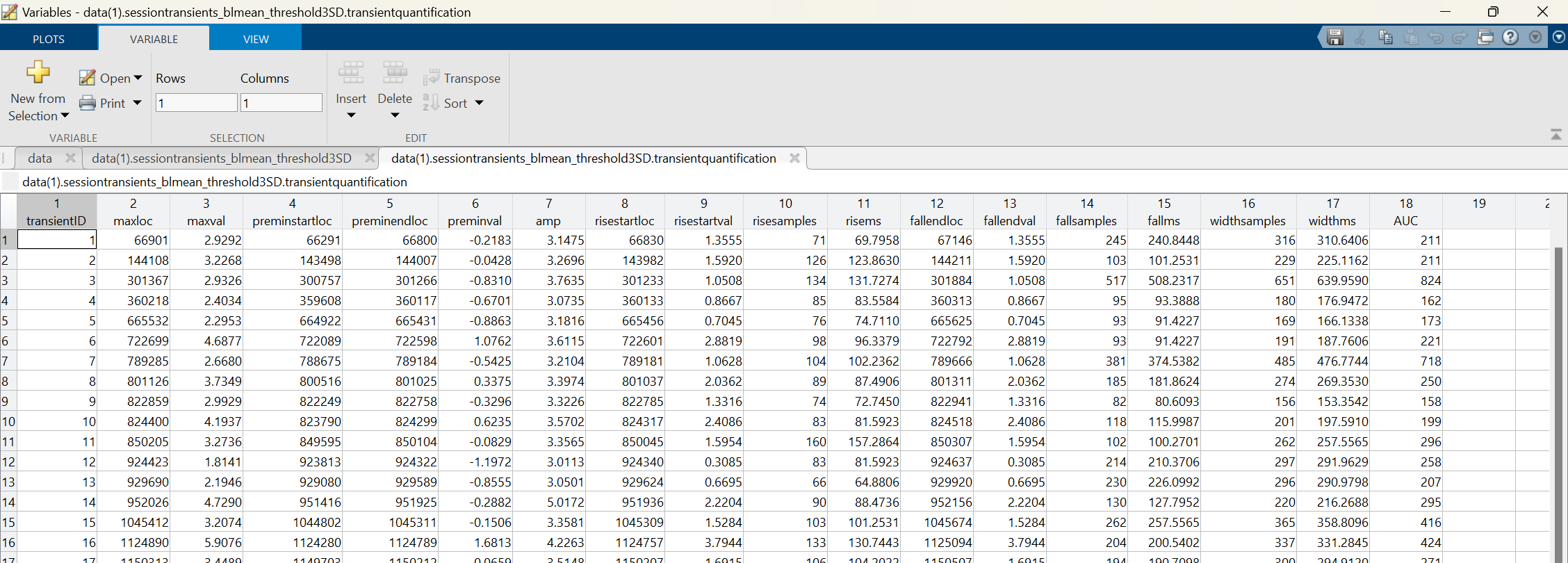Open Help via the question mark icon

click(x=1510, y=38)
